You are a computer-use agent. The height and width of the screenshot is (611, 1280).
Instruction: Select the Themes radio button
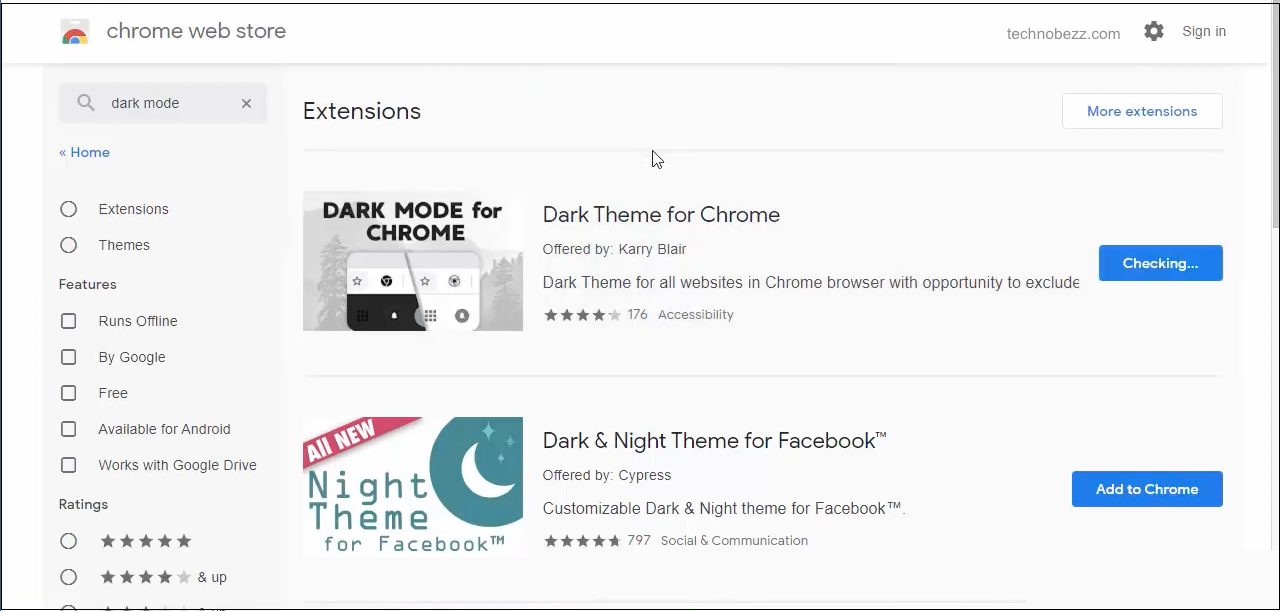click(68, 245)
